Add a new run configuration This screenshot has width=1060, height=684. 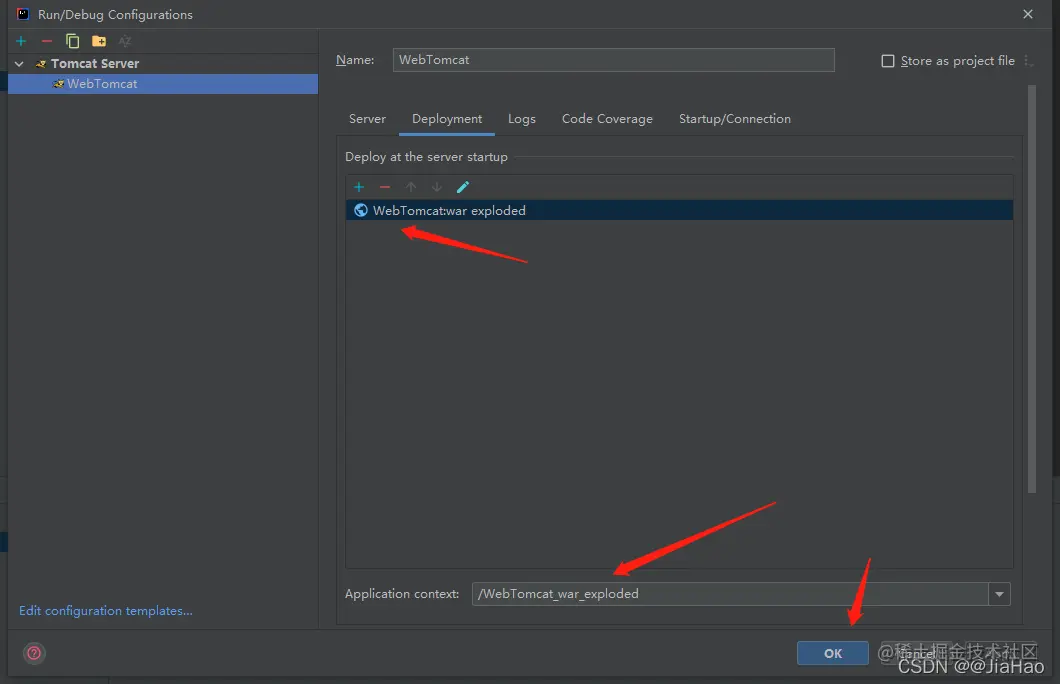click(21, 41)
